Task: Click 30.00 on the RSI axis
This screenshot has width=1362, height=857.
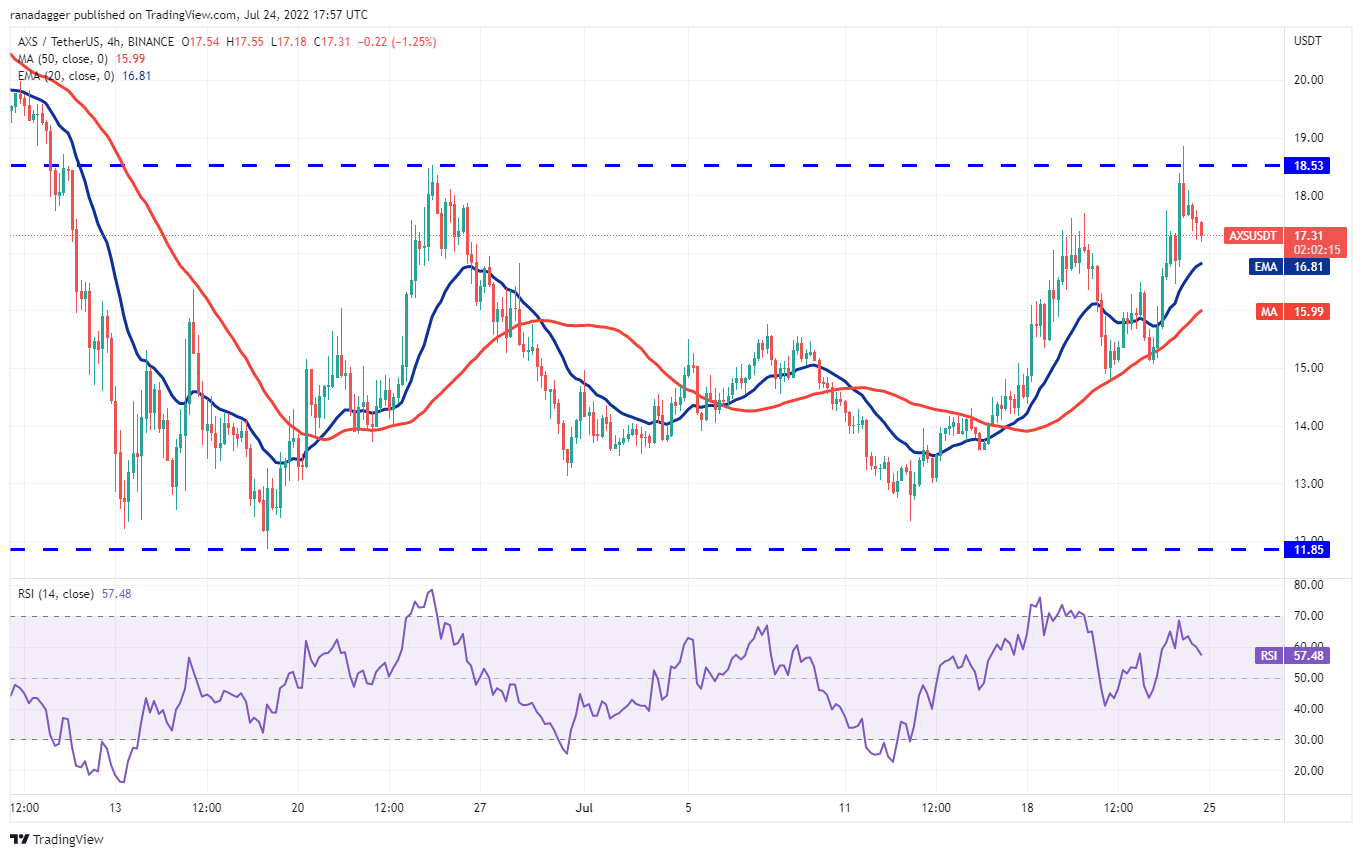Action: coord(1308,740)
